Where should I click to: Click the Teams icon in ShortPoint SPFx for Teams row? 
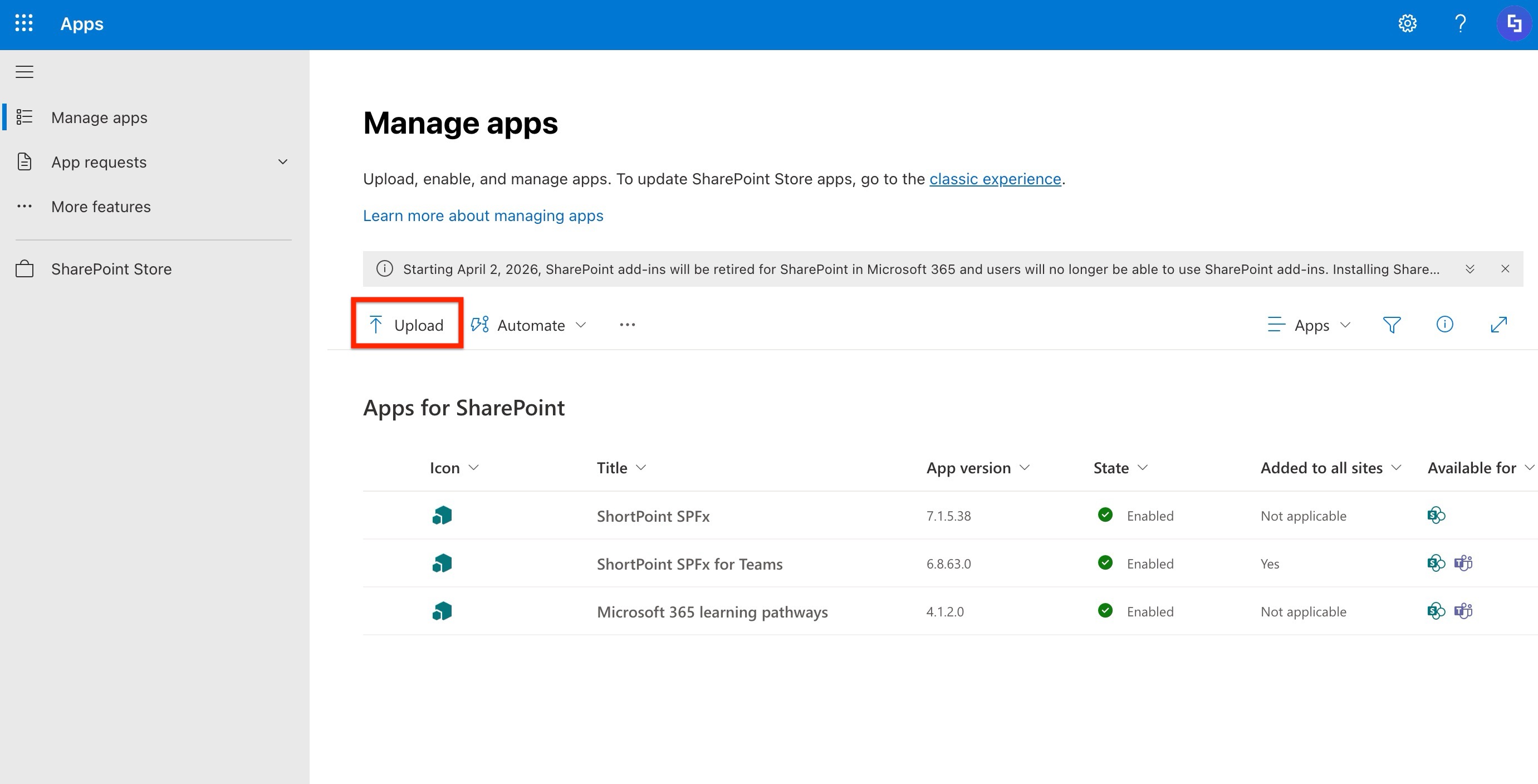[1463, 563]
